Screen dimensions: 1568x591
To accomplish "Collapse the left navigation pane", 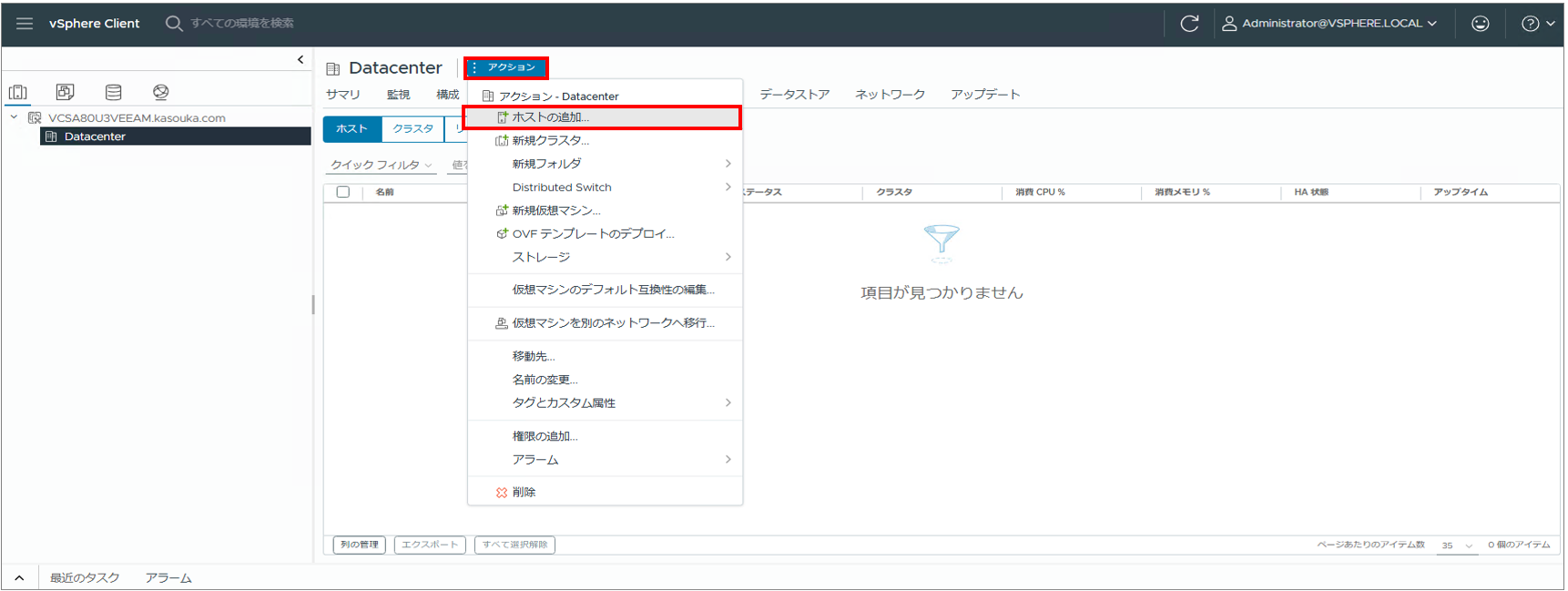I will (x=300, y=60).
